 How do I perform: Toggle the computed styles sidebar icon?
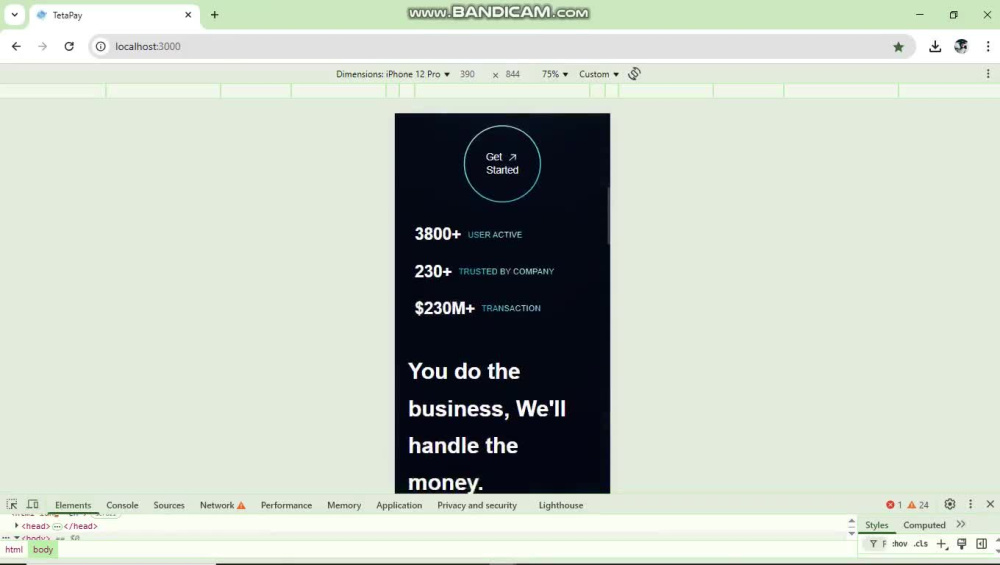pyautogui.click(x=981, y=543)
